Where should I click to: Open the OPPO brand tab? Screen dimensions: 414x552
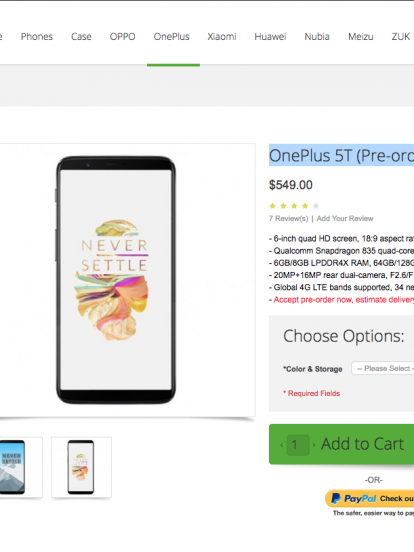coord(123,37)
